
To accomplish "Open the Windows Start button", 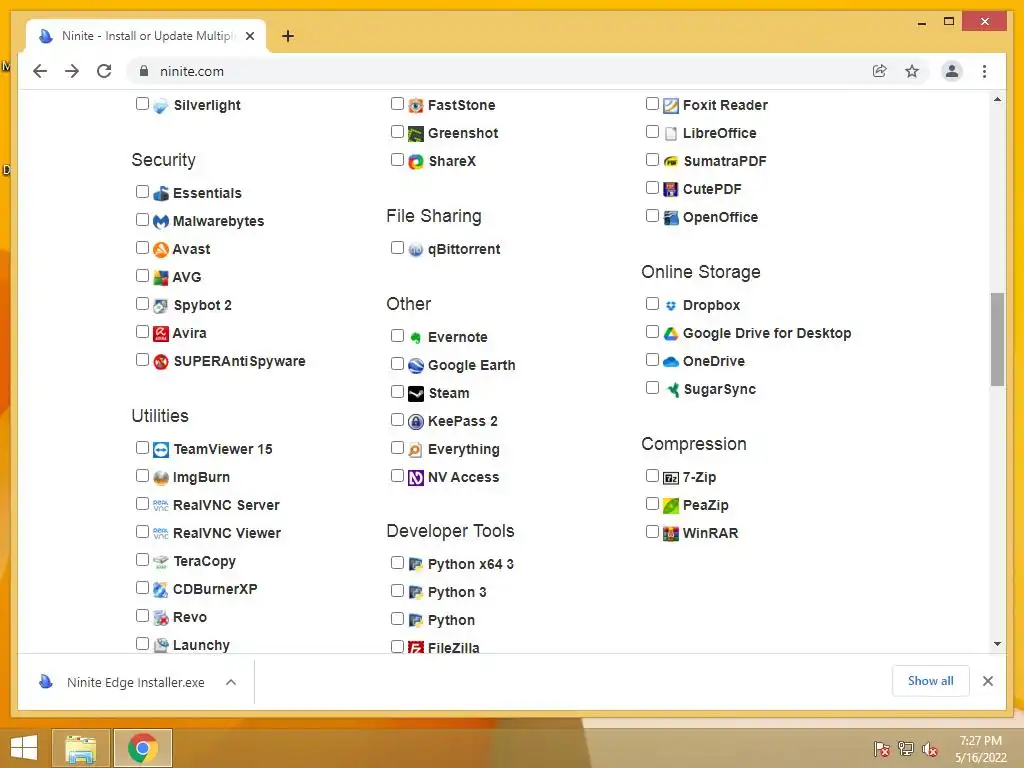I will point(24,748).
